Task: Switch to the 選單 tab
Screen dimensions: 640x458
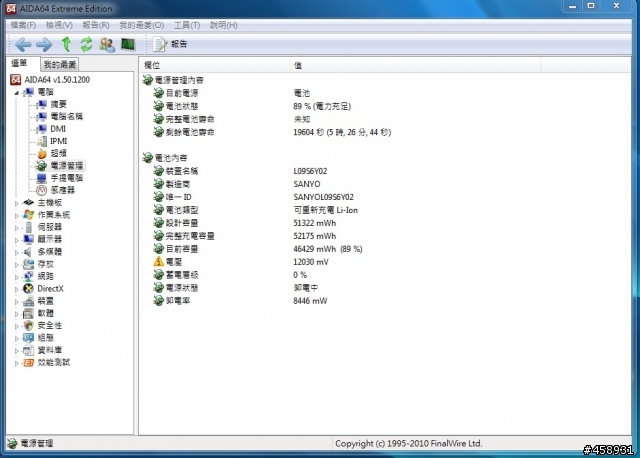Action: (20, 63)
